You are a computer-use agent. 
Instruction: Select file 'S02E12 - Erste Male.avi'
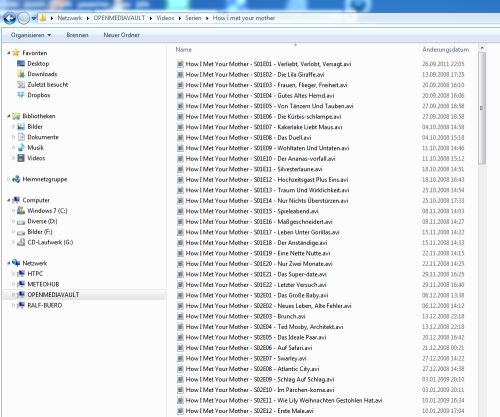coord(249,411)
